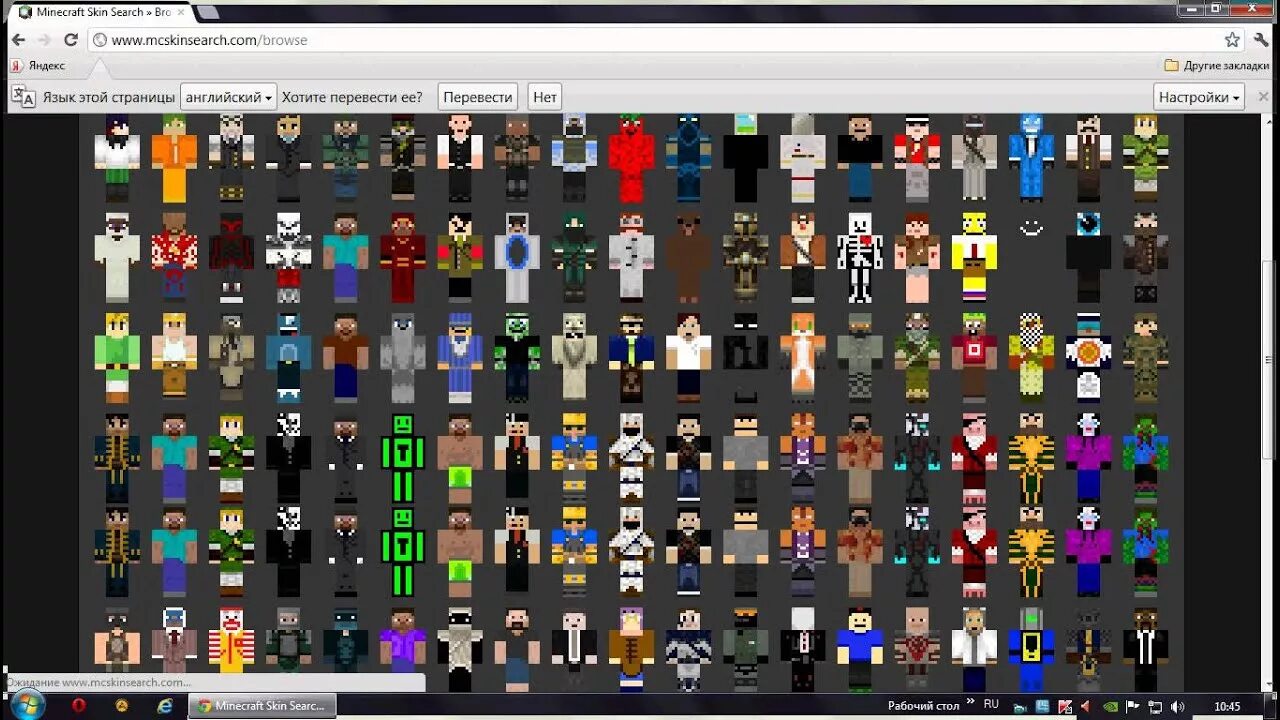Open the Chrome wrench menu
The width and height of the screenshot is (1280, 720).
(x=1262, y=40)
